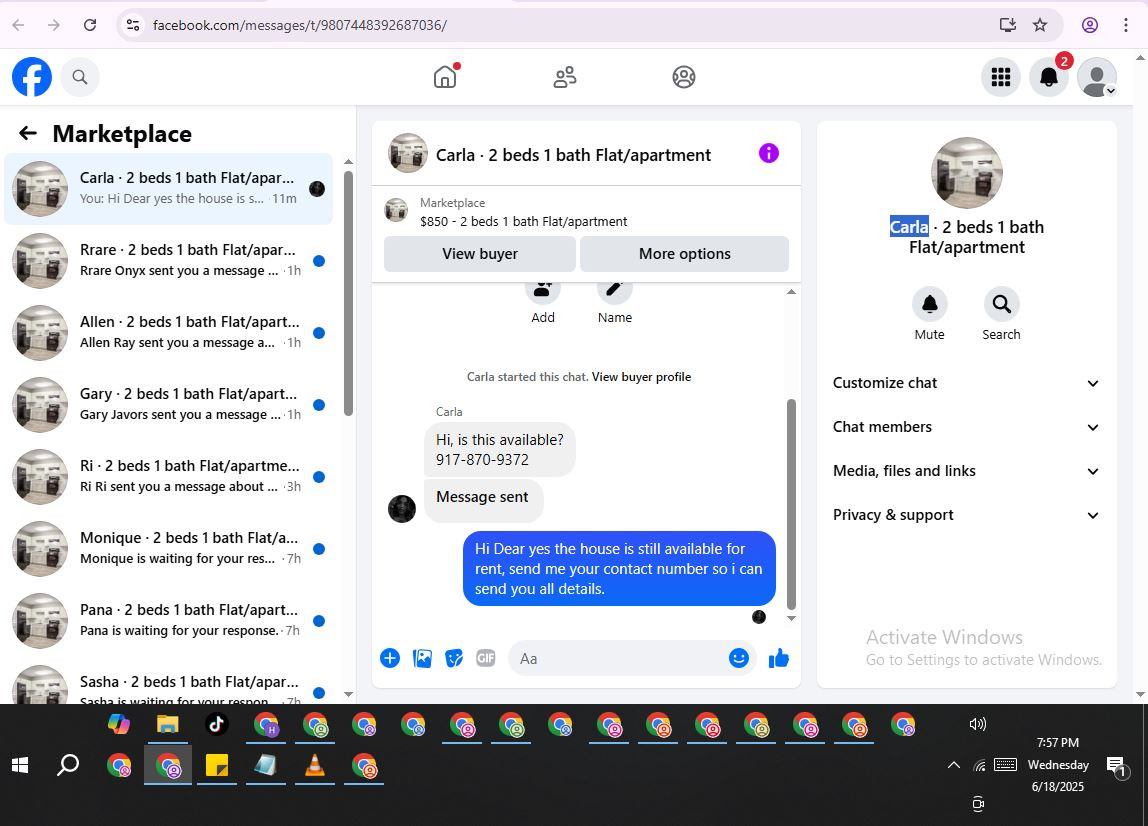Choose a GIF icon
Image resolution: width=1148 pixels, height=826 pixels.
pyautogui.click(x=486, y=658)
